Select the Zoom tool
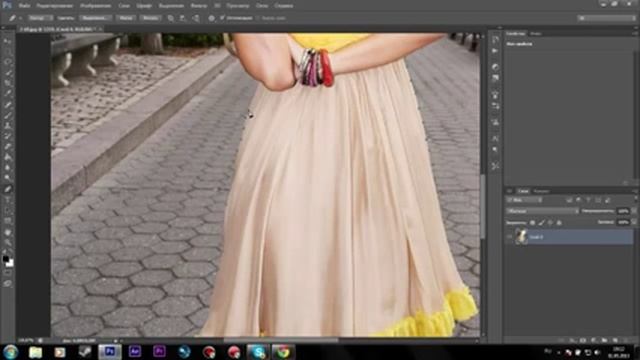The width and height of the screenshot is (640, 360). 7,242
